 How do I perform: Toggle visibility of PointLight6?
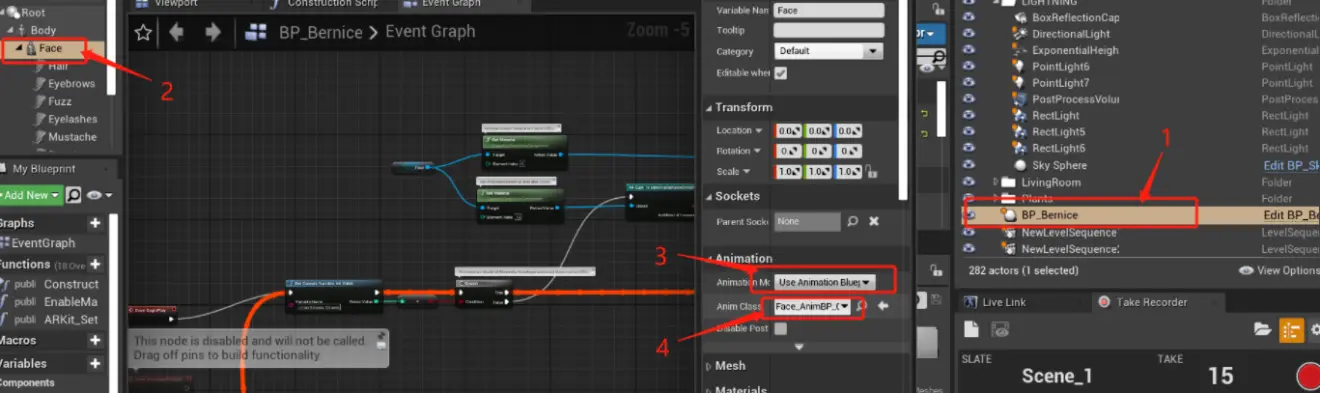click(968, 66)
